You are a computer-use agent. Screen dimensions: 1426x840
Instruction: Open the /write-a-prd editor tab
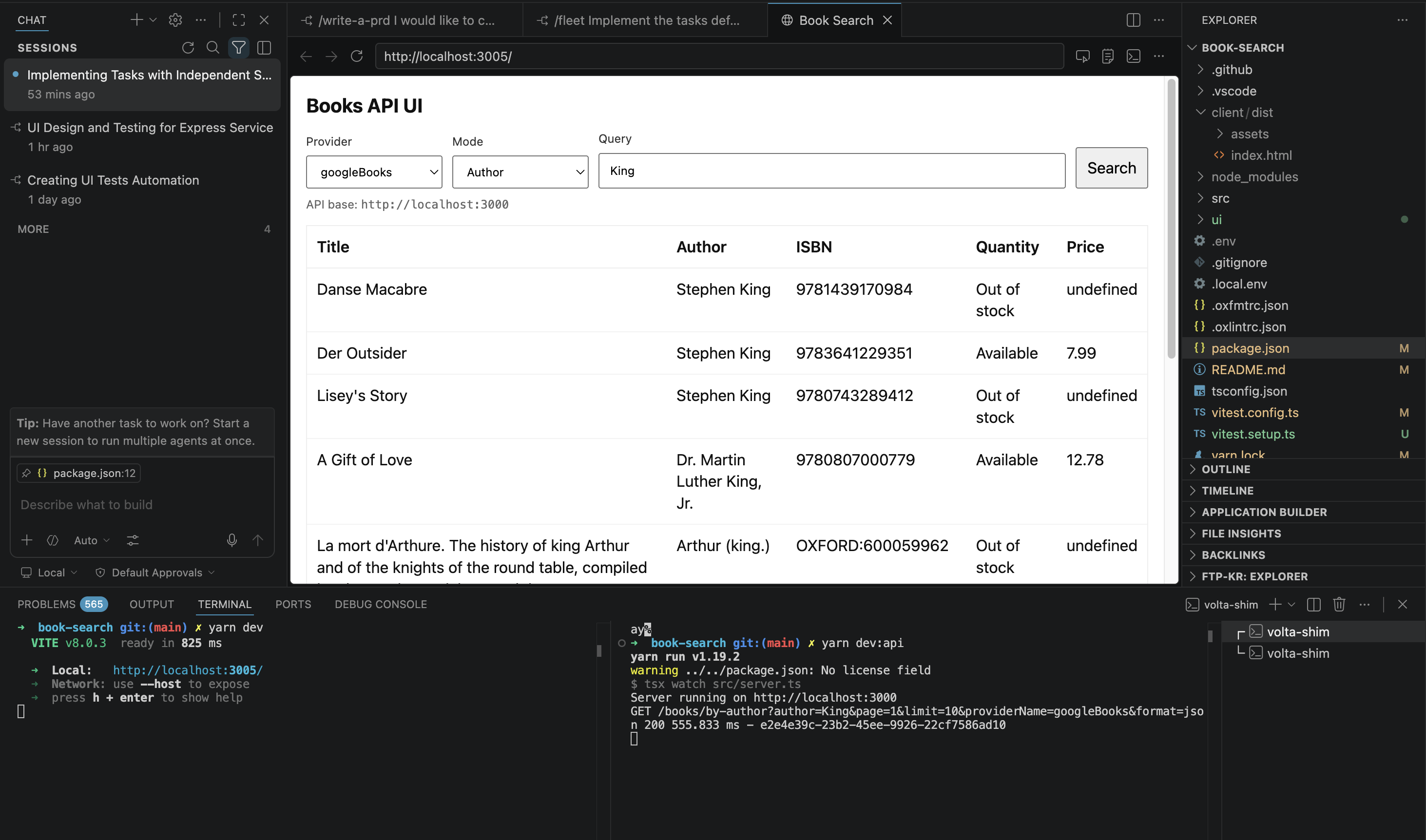(x=405, y=20)
